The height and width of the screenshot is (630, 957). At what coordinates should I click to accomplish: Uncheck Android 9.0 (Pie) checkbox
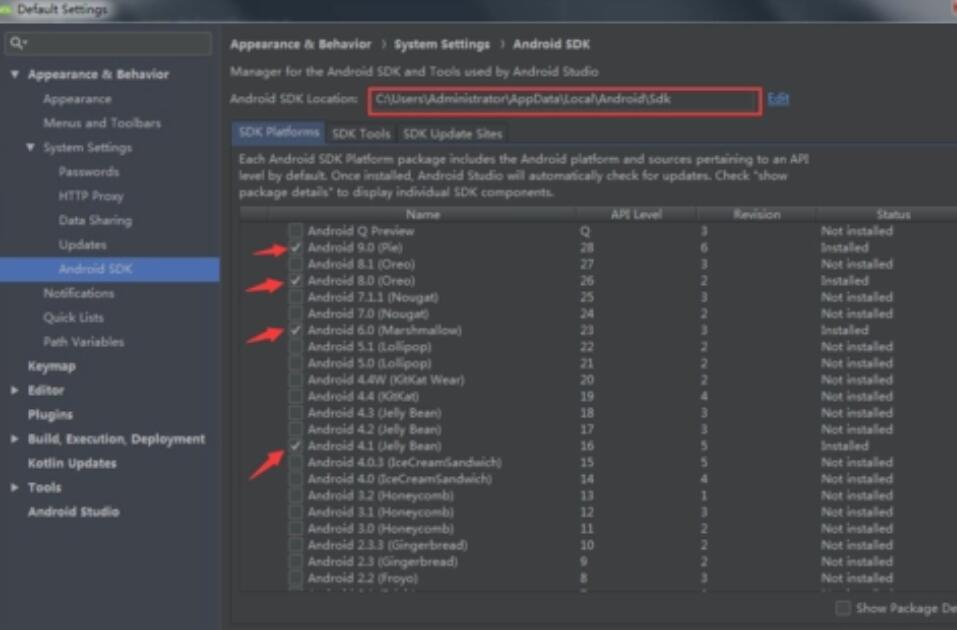point(296,248)
